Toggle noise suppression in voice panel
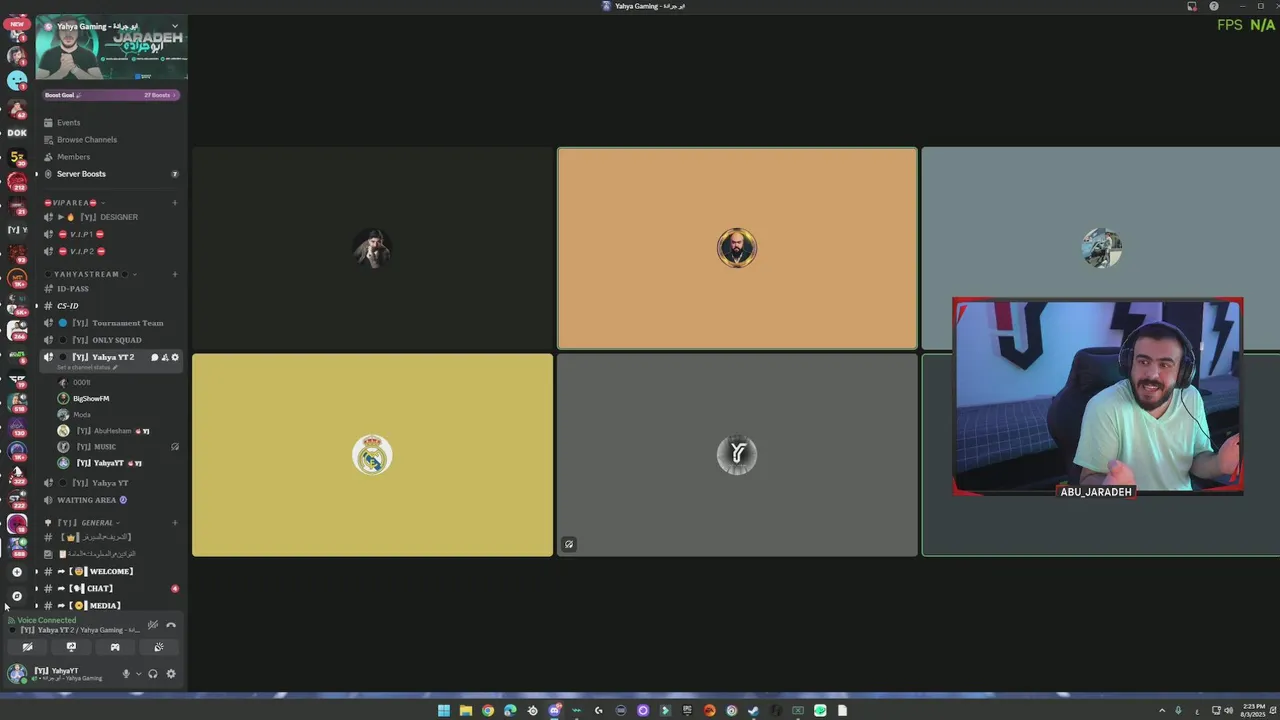 point(153,625)
